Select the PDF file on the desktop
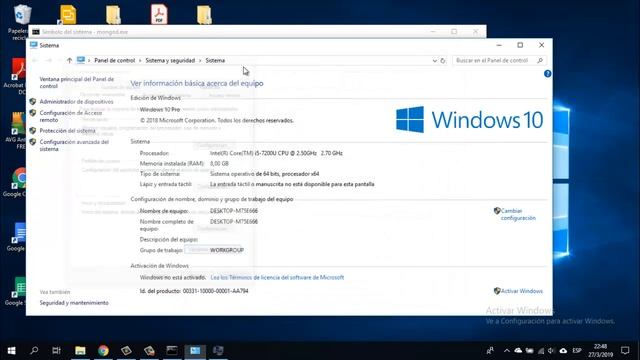The height and width of the screenshot is (360, 640). click(159, 14)
